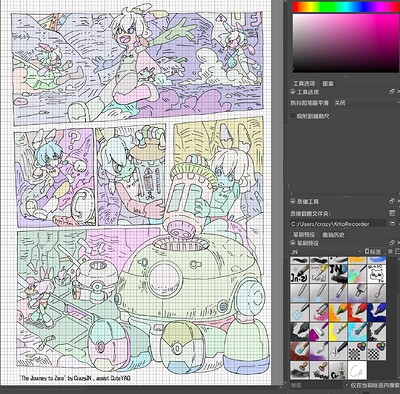Open the JN brush tag dropdown
400x394 pixels.
[x=326, y=252]
